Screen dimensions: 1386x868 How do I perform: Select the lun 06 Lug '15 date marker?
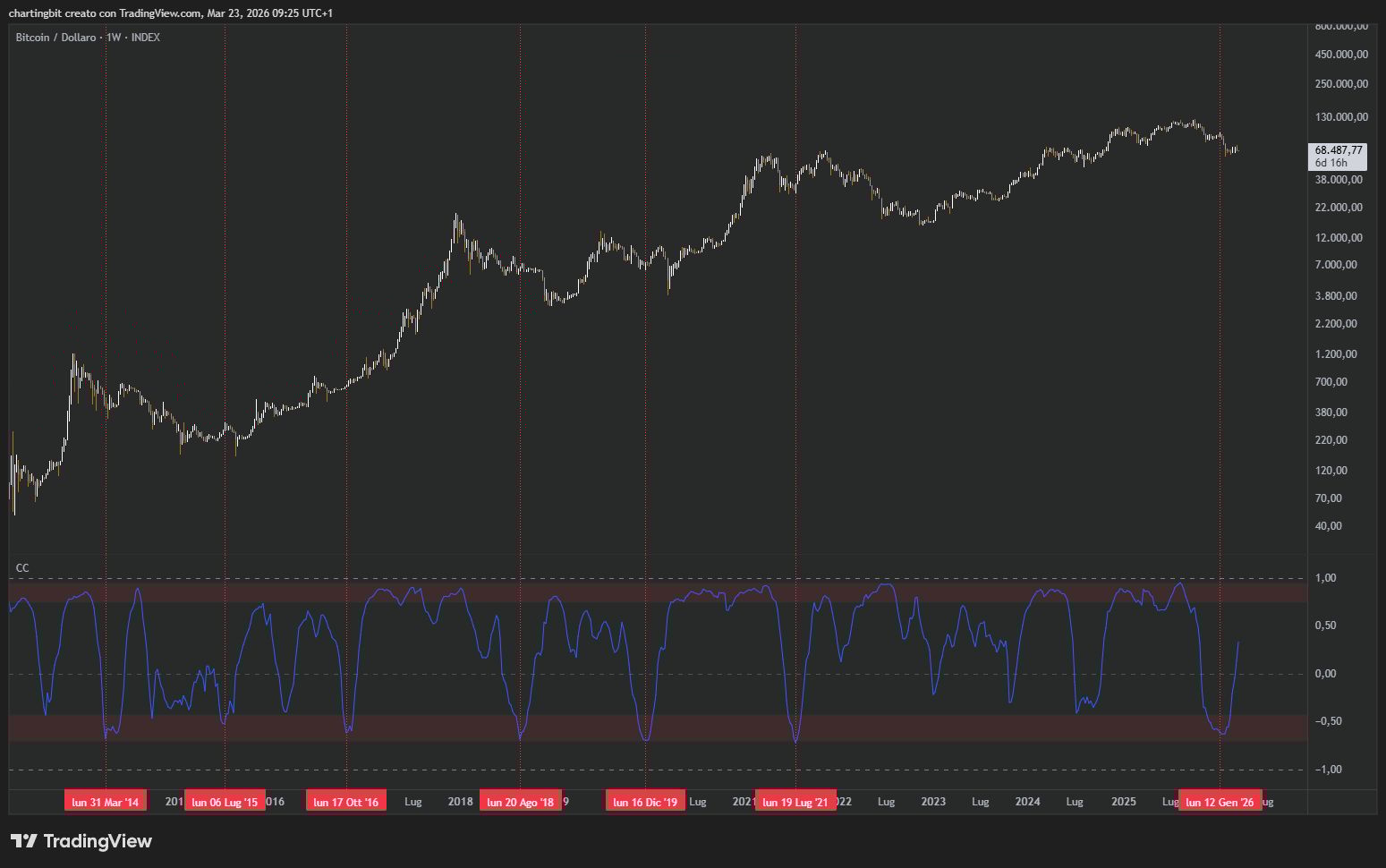point(225,802)
